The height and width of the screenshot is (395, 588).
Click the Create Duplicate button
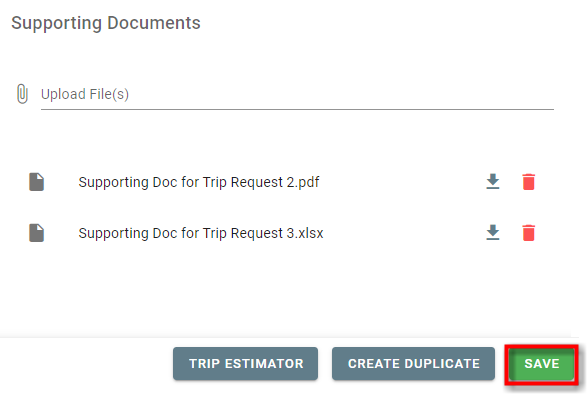[x=413, y=363]
